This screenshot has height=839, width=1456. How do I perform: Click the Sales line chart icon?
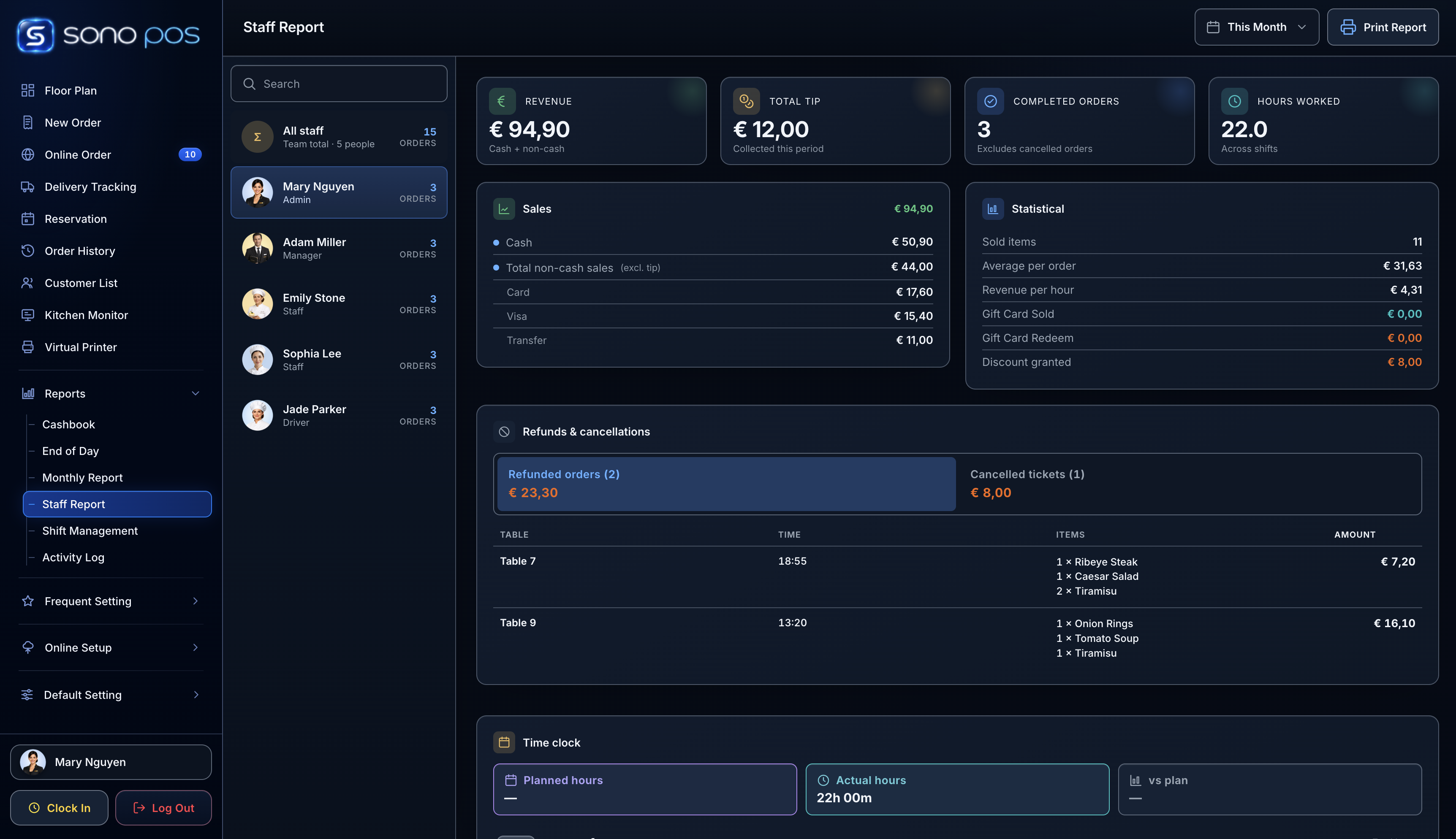click(x=504, y=209)
